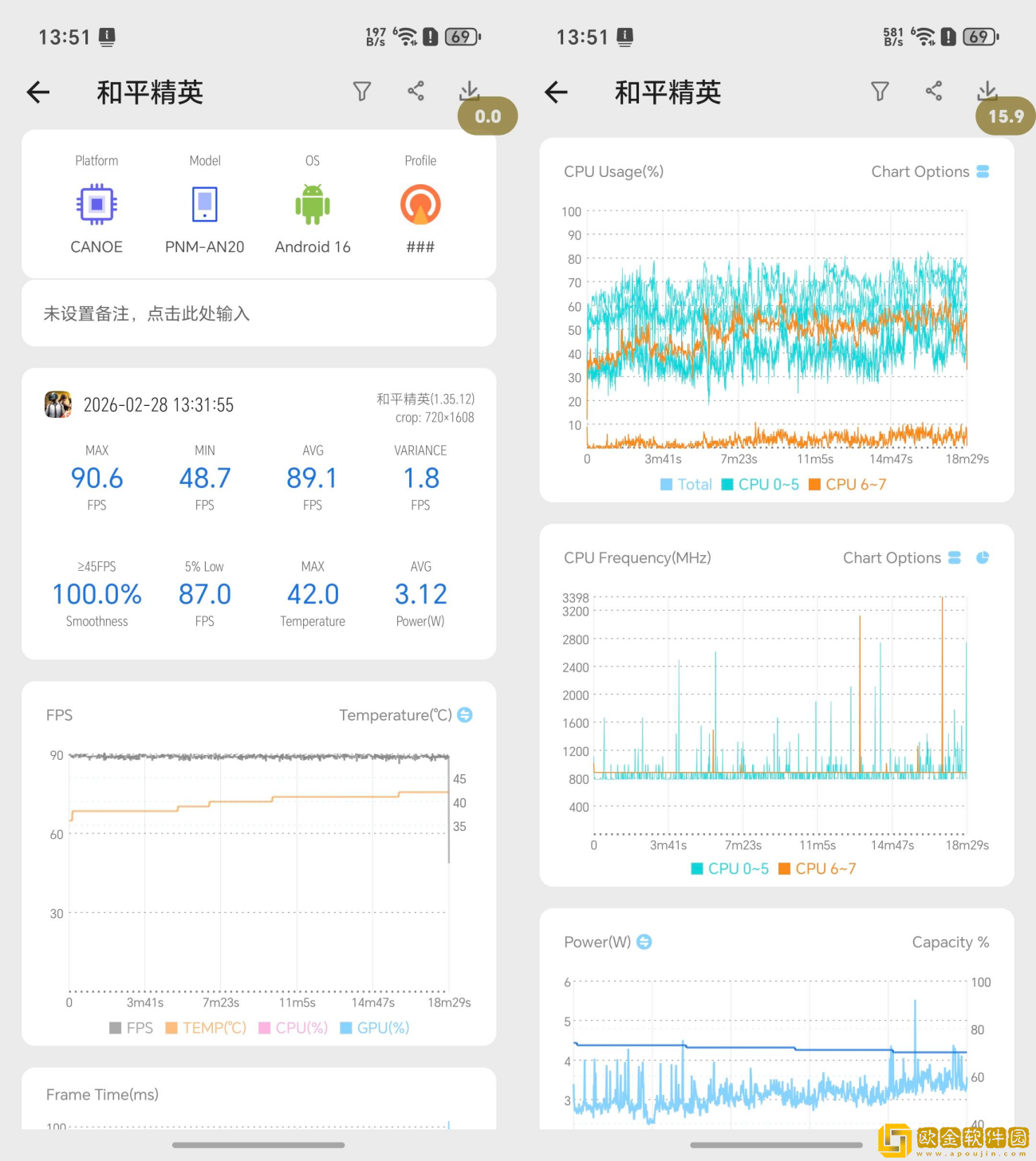Tap the Temperature(℃) metric switch icon
This screenshot has height=1161, width=1036.
click(464, 715)
